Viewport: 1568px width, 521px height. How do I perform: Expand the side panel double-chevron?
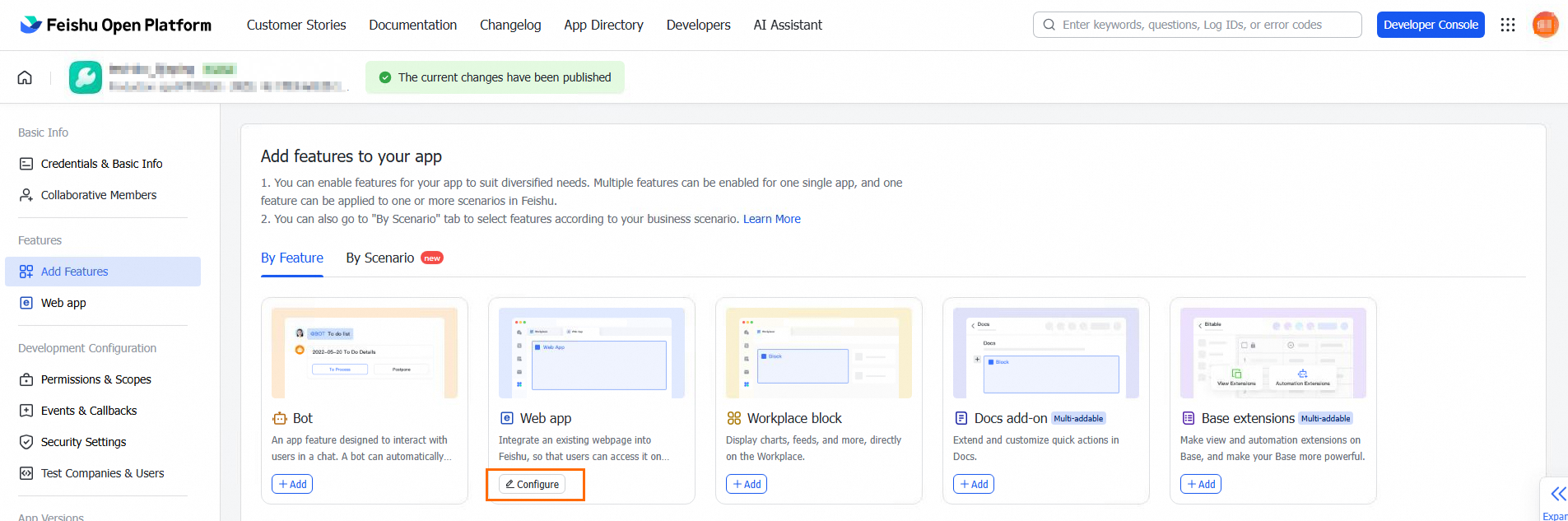1558,494
